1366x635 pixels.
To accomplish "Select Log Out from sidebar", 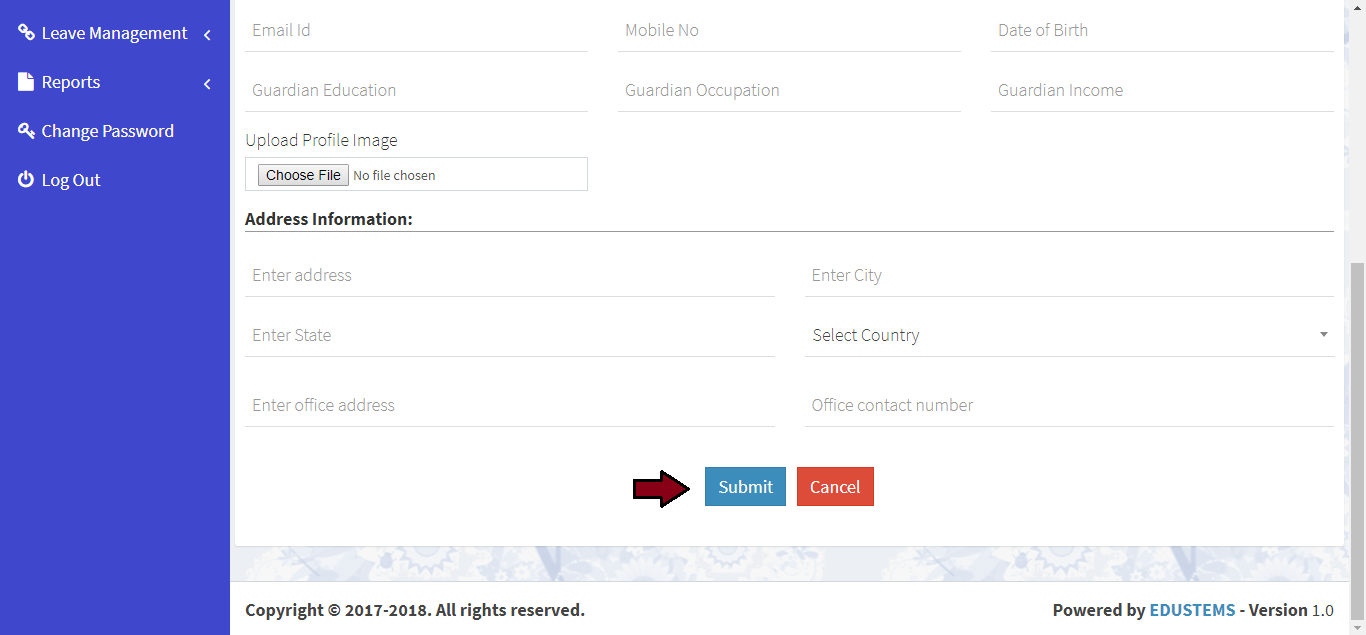I will [x=71, y=180].
